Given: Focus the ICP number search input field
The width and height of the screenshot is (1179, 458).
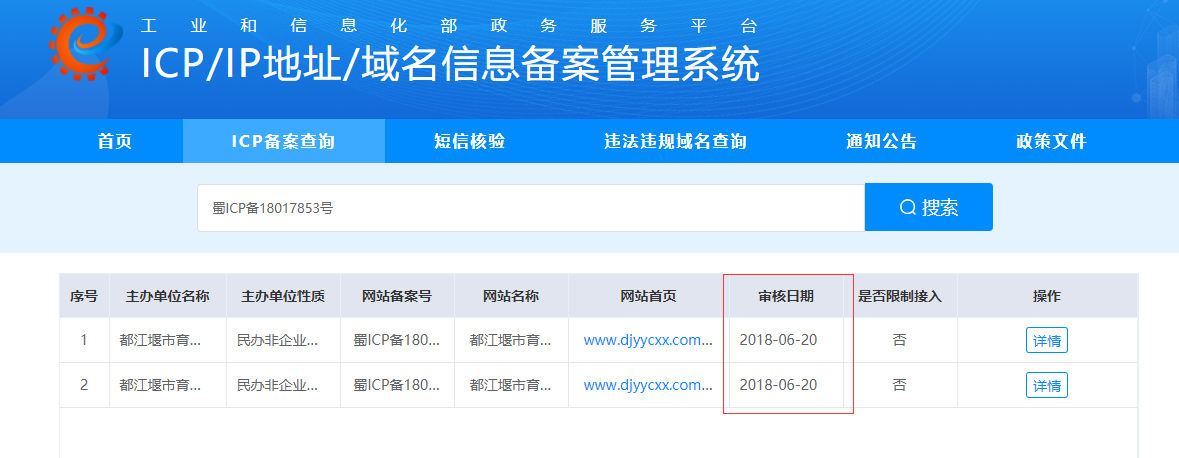Looking at the screenshot, I should pos(530,208).
